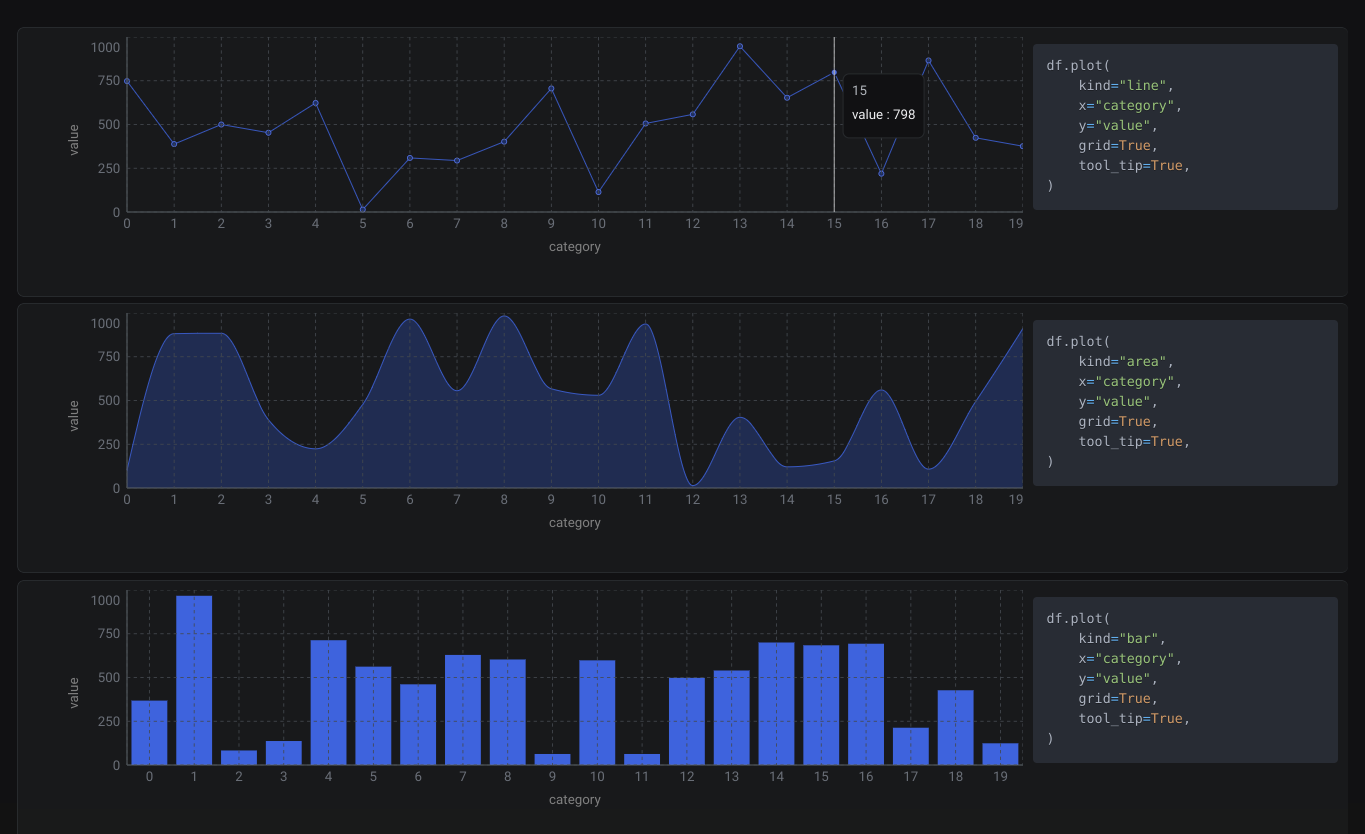Select the bar for category 4
The height and width of the screenshot is (834, 1365).
click(328, 702)
